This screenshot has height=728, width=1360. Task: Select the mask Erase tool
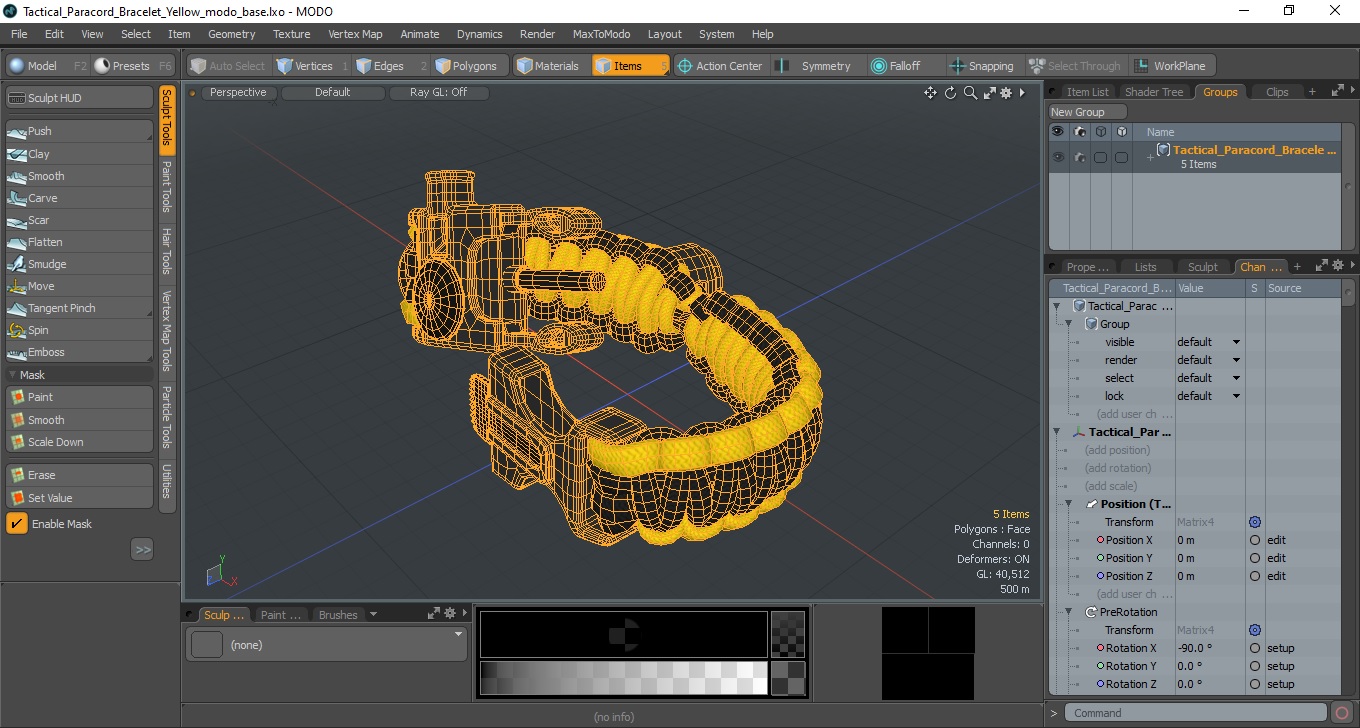tap(79, 475)
